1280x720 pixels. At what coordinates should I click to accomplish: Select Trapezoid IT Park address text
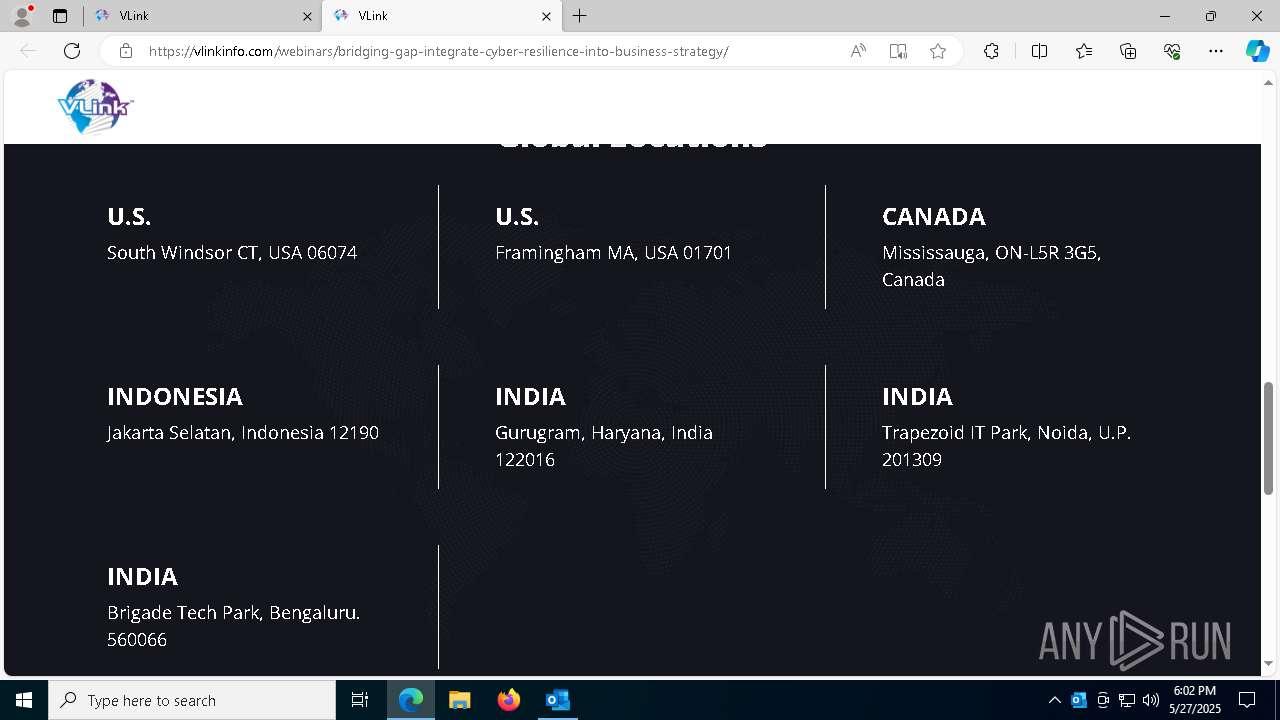click(x=1006, y=446)
